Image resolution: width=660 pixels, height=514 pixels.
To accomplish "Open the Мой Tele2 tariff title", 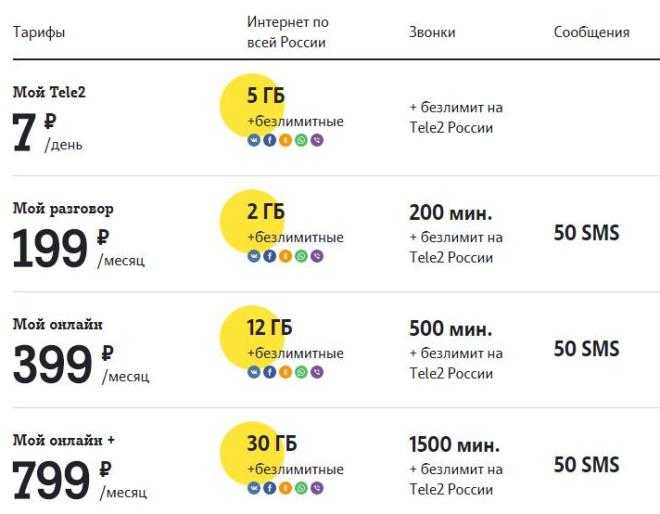I will pyautogui.click(x=49, y=92).
